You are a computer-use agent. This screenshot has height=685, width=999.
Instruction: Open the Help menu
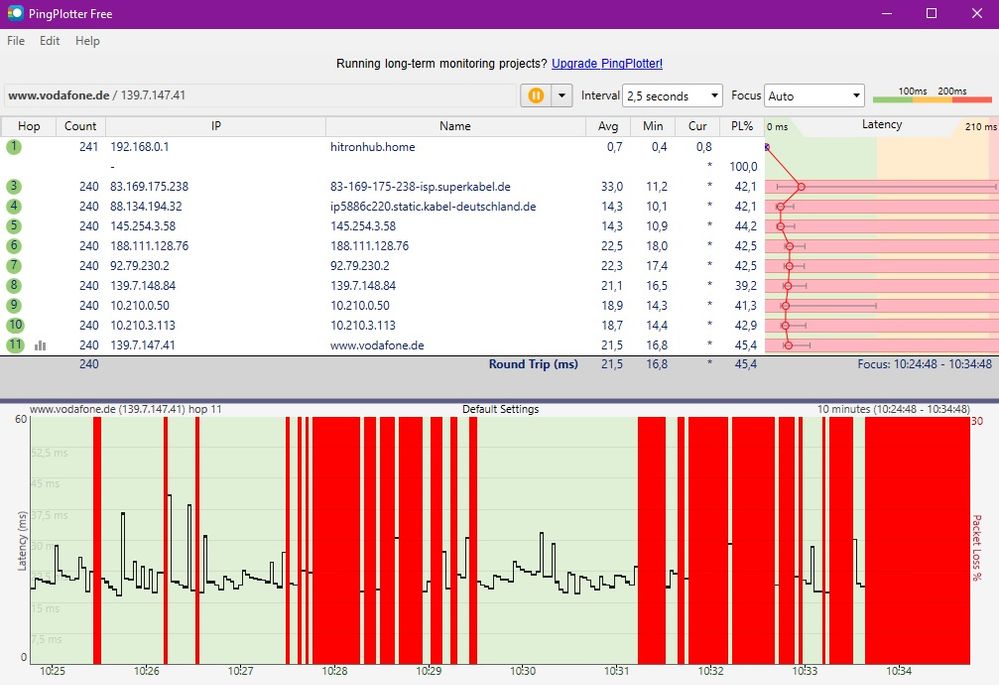tap(87, 41)
